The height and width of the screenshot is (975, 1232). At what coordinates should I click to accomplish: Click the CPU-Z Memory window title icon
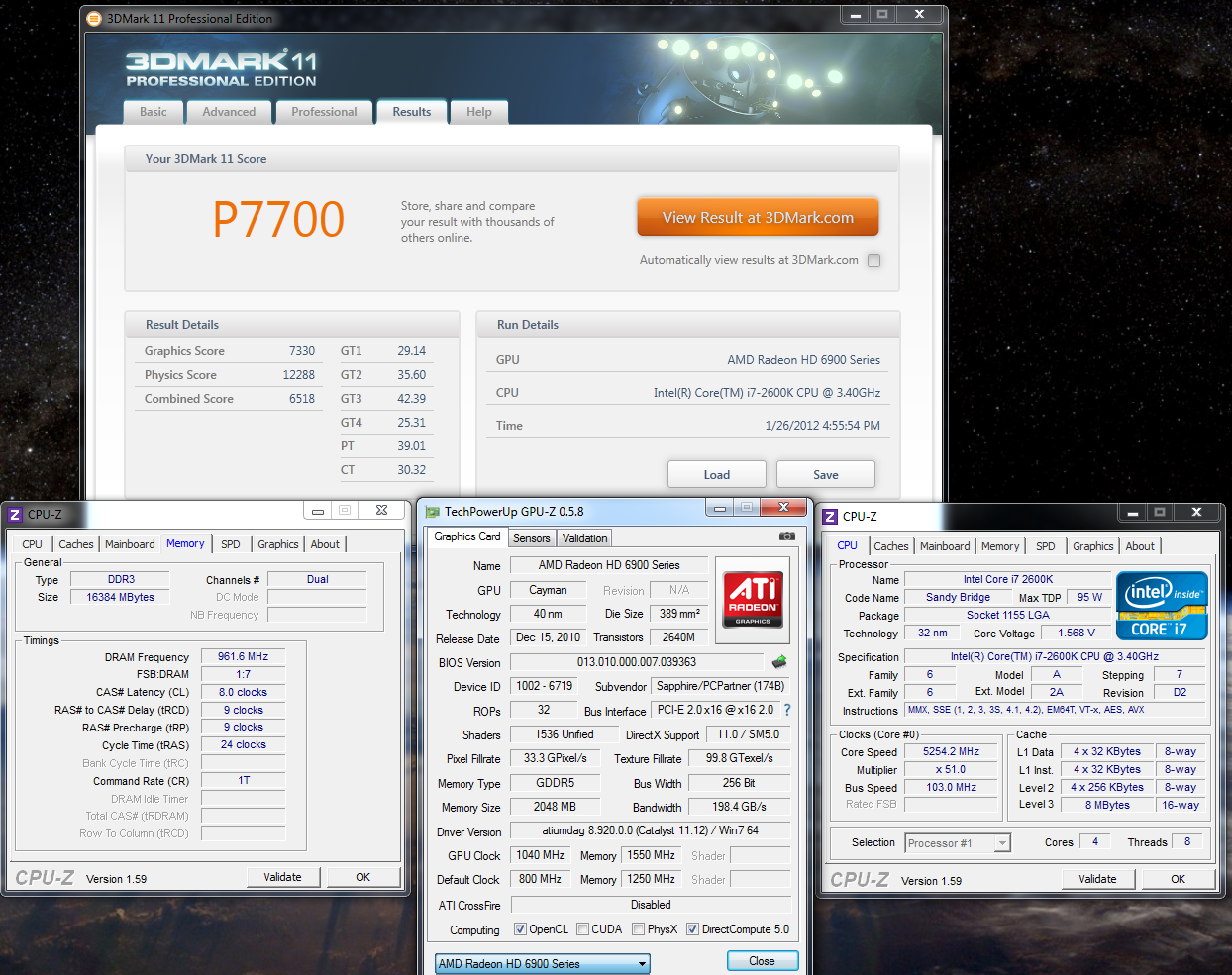tap(15, 515)
